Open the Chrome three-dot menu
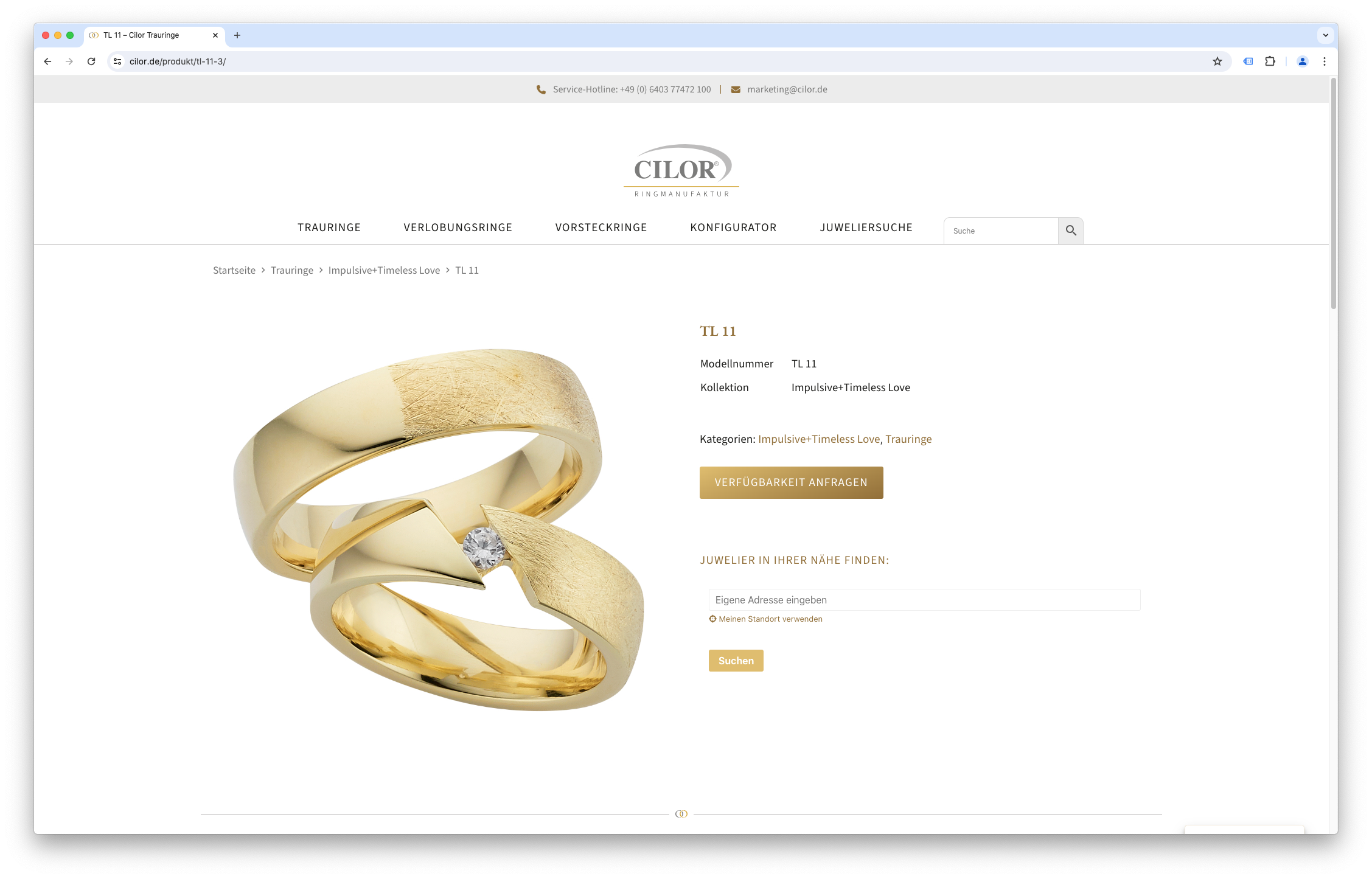Image resolution: width=1372 pixels, height=879 pixels. point(1324,61)
